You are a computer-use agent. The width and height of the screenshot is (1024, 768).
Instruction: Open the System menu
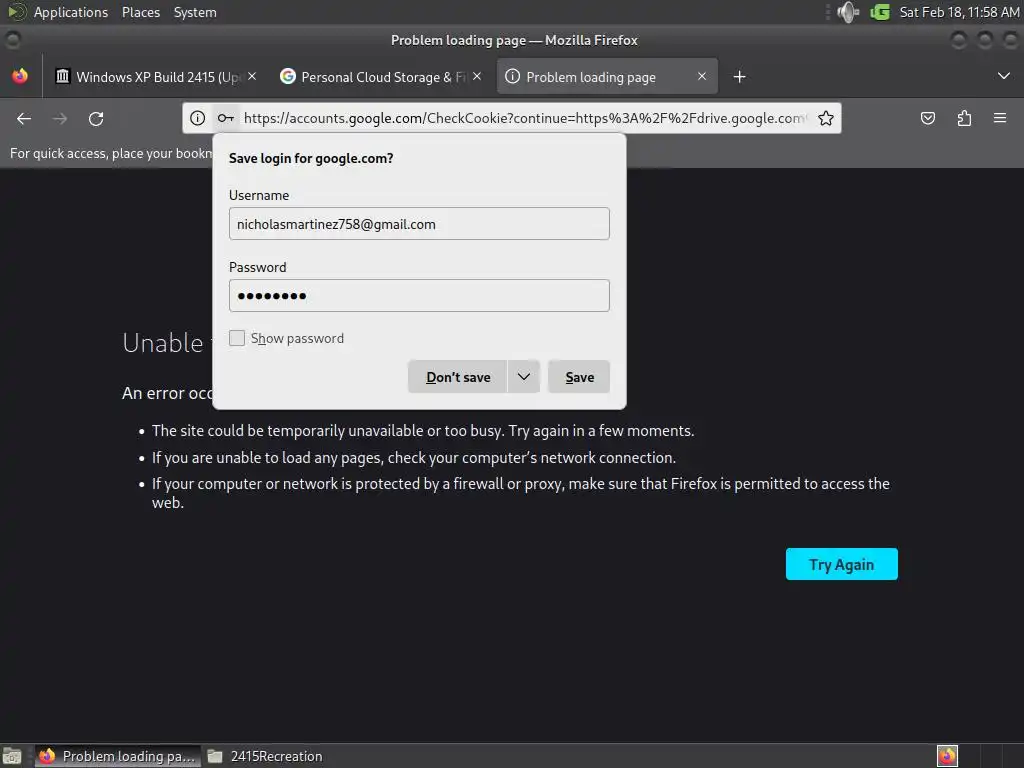point(195,12)
